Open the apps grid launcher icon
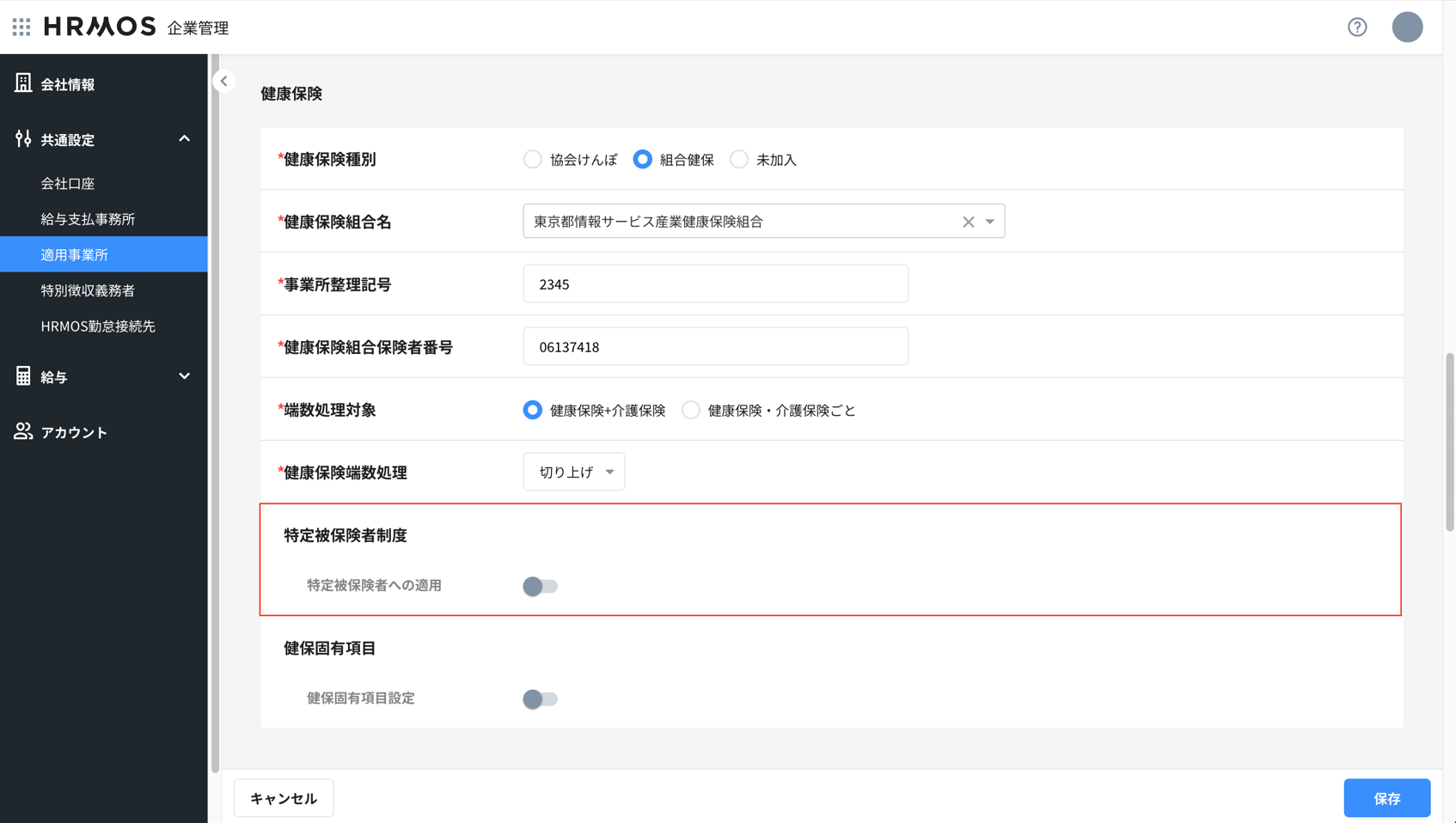 [x=21, y=27]
